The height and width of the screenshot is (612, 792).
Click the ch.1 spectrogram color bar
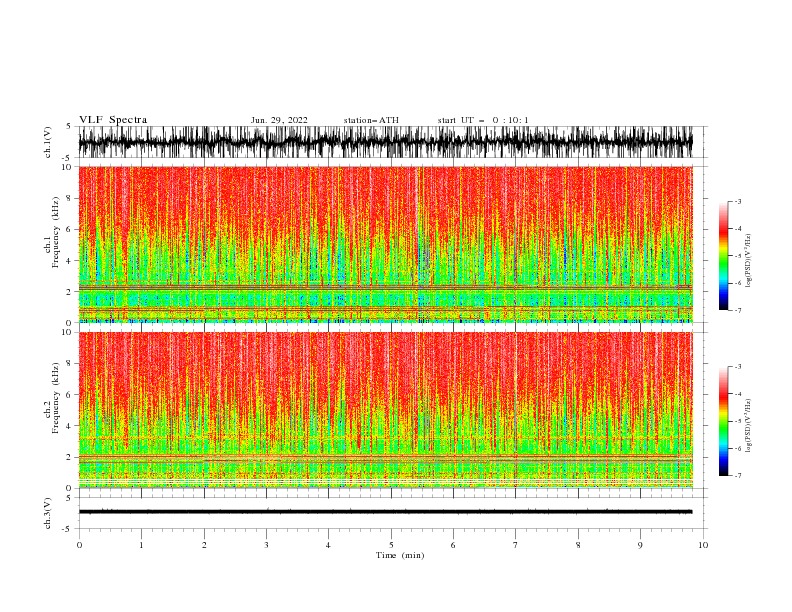click(723, 256)
